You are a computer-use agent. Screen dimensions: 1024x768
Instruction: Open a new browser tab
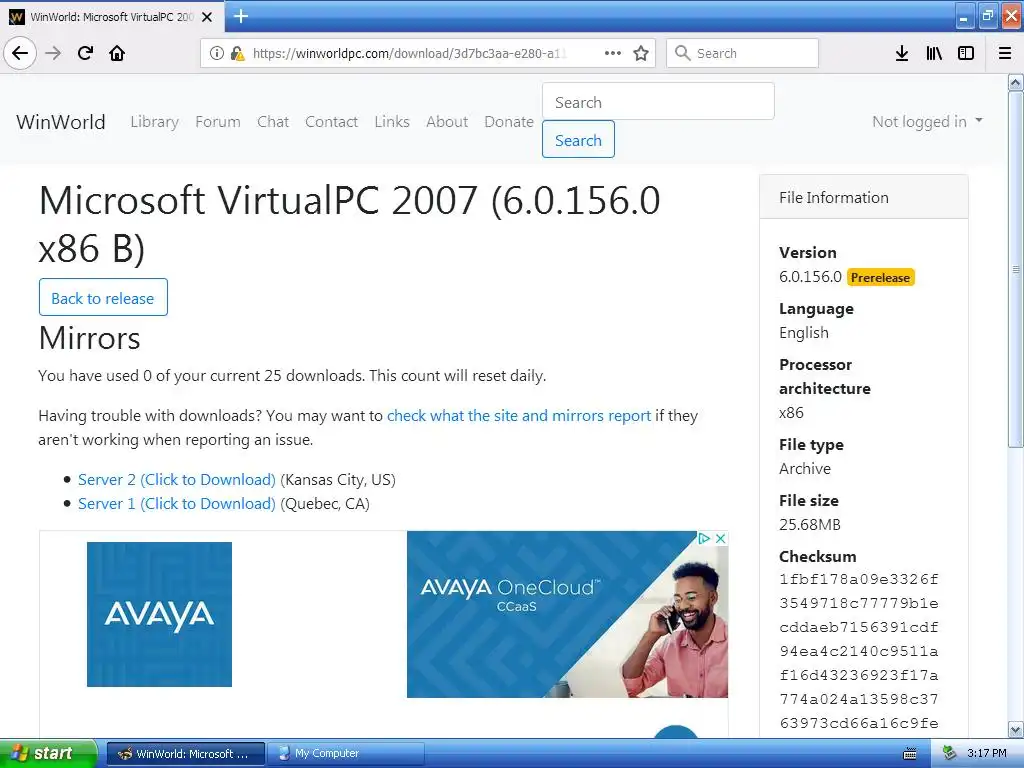[x=240, y=16]
